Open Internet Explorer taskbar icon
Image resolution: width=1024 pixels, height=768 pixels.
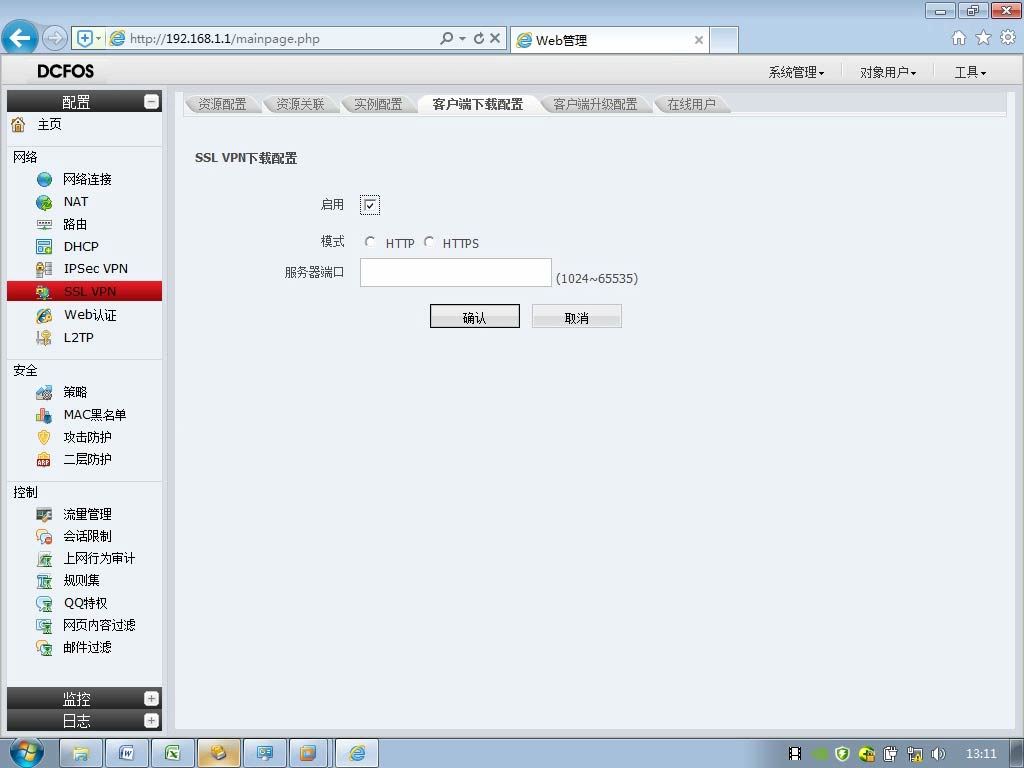pyautogui.click(x=357, y=753)
